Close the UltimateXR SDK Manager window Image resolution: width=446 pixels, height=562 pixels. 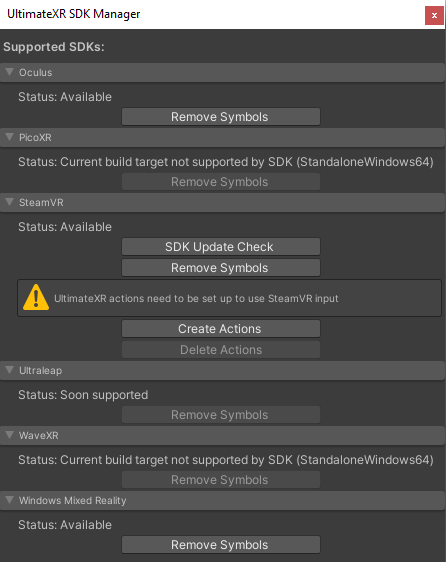point(434,15)
